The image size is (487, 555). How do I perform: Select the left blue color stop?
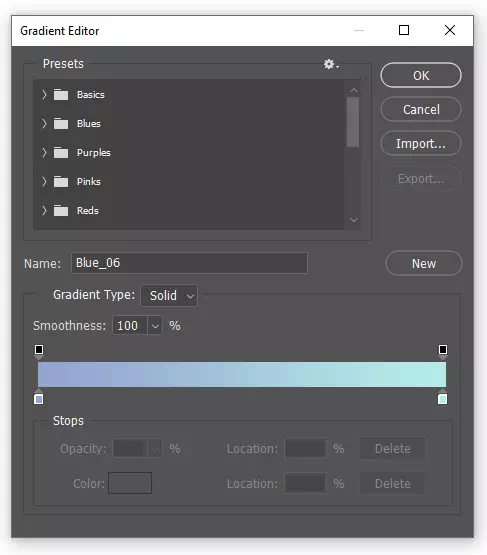39,397
